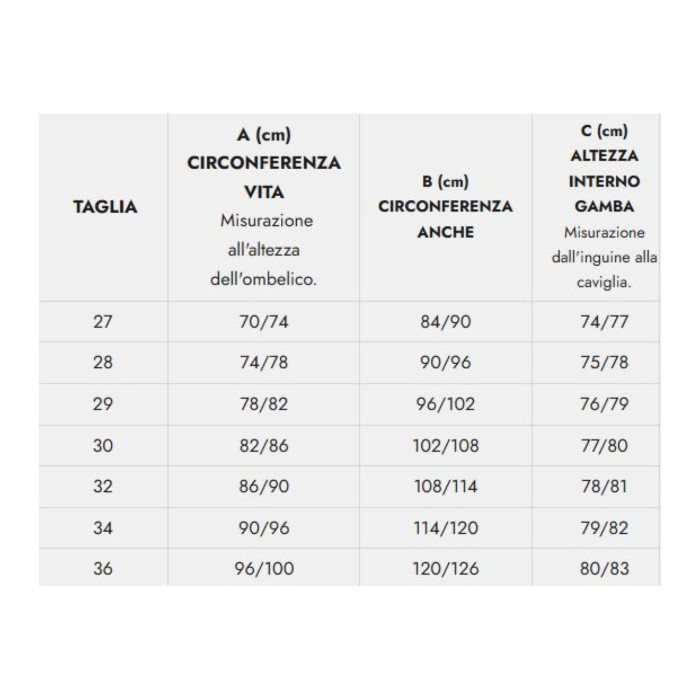Select the 120/126 hip value
700x700 pixels.
click(445, 569)
